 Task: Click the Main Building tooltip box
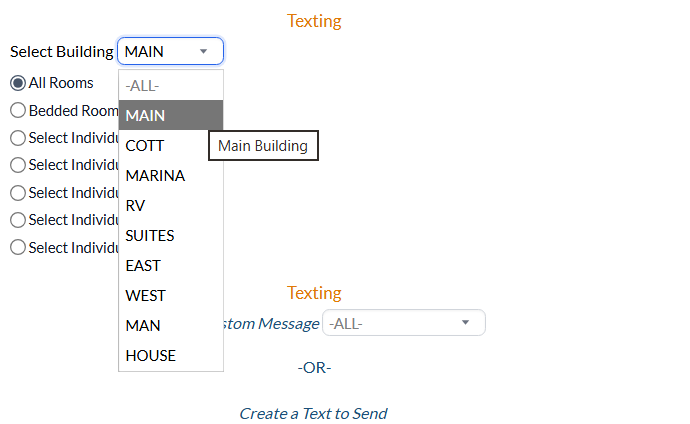(263, 146)
